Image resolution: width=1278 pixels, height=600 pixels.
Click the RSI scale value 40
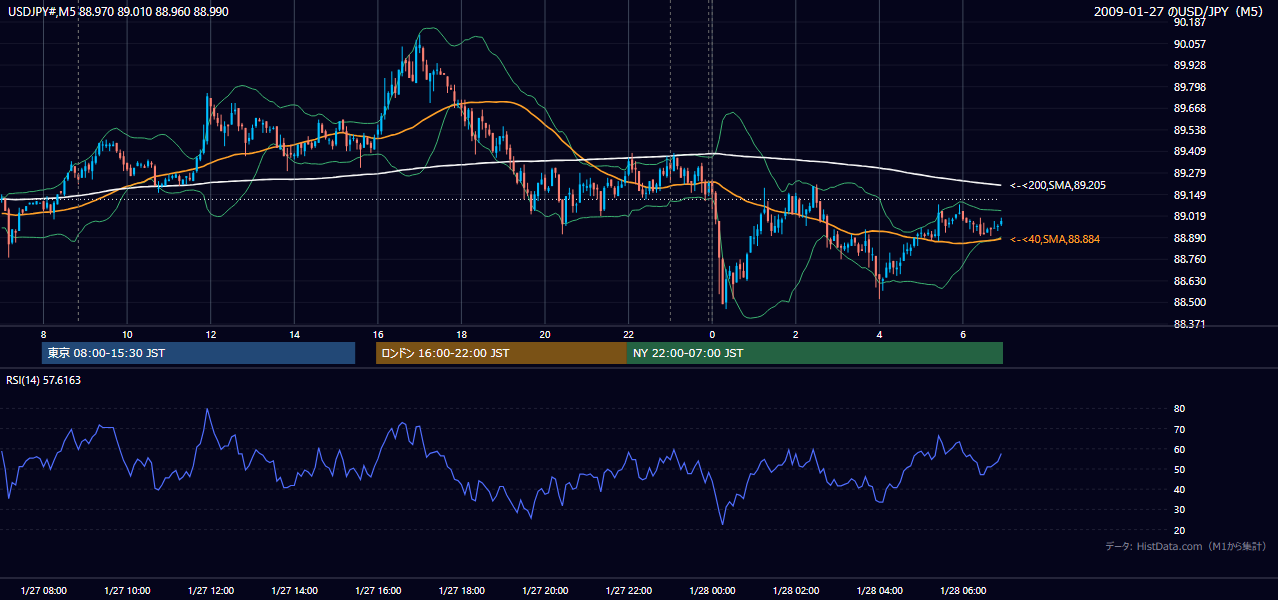[x=1179, y=489]
